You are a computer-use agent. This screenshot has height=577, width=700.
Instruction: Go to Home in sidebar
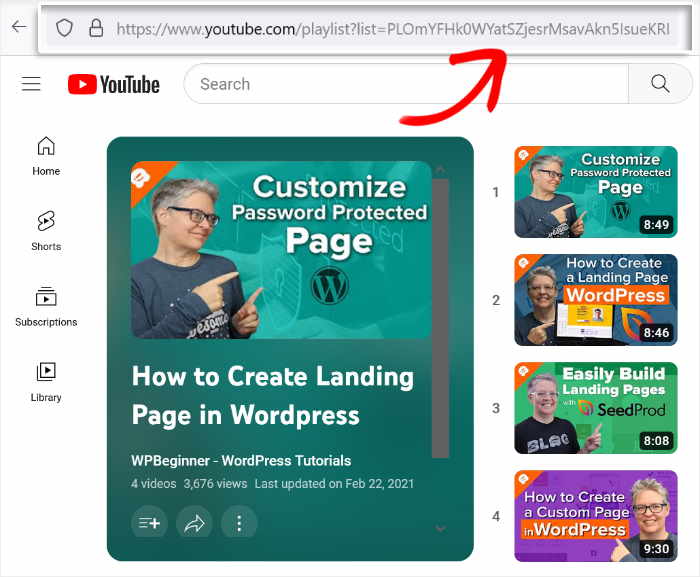pos(46,156)
